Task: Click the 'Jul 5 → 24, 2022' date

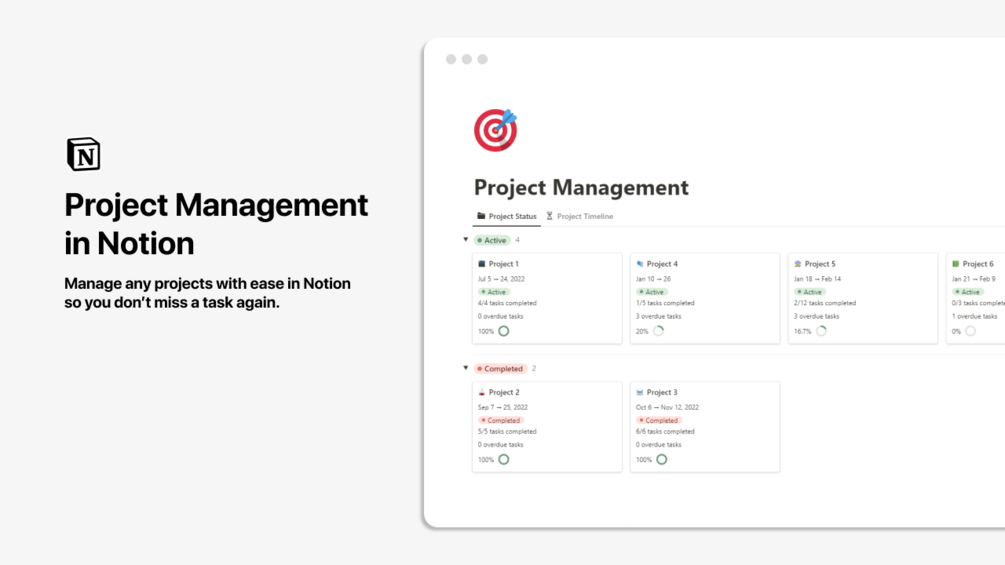Action: (x=501, y=279)
